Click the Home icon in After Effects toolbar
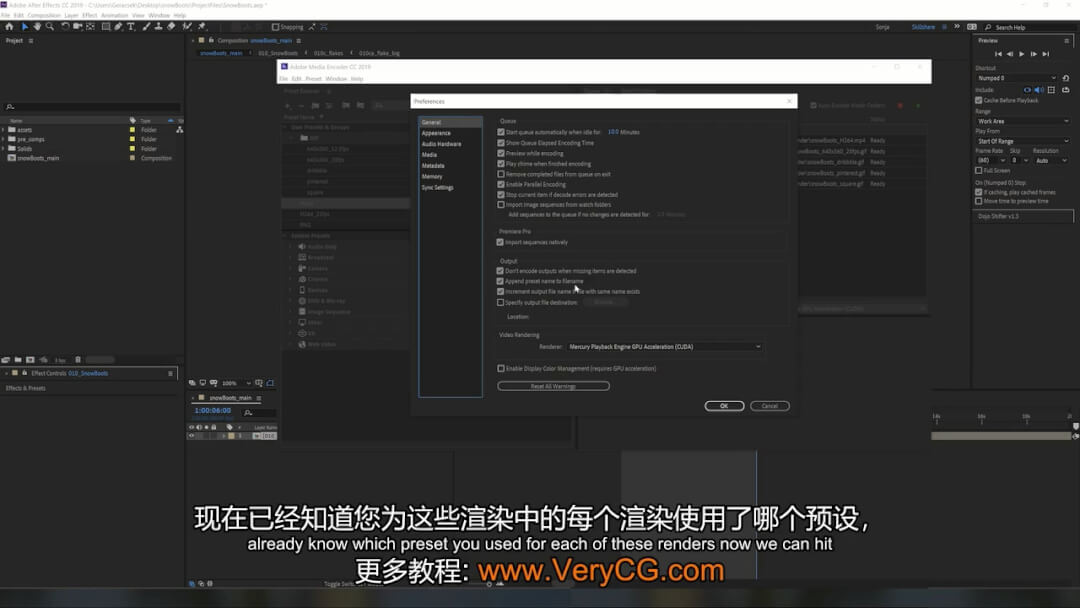This screenshot has width=1080, height=608. [x=9, y=27]
